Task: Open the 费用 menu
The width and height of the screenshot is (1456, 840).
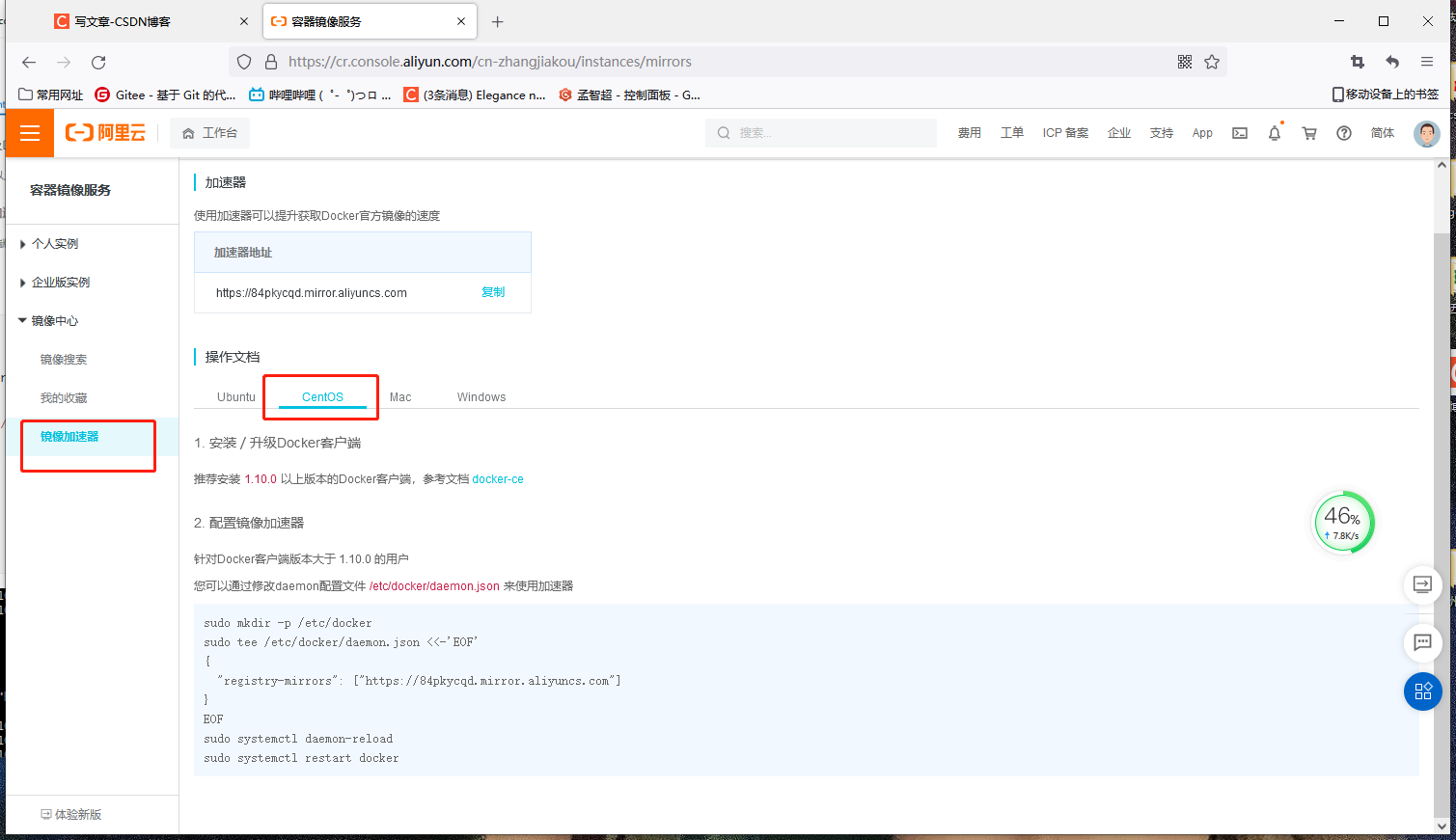Action: (969, 133)
